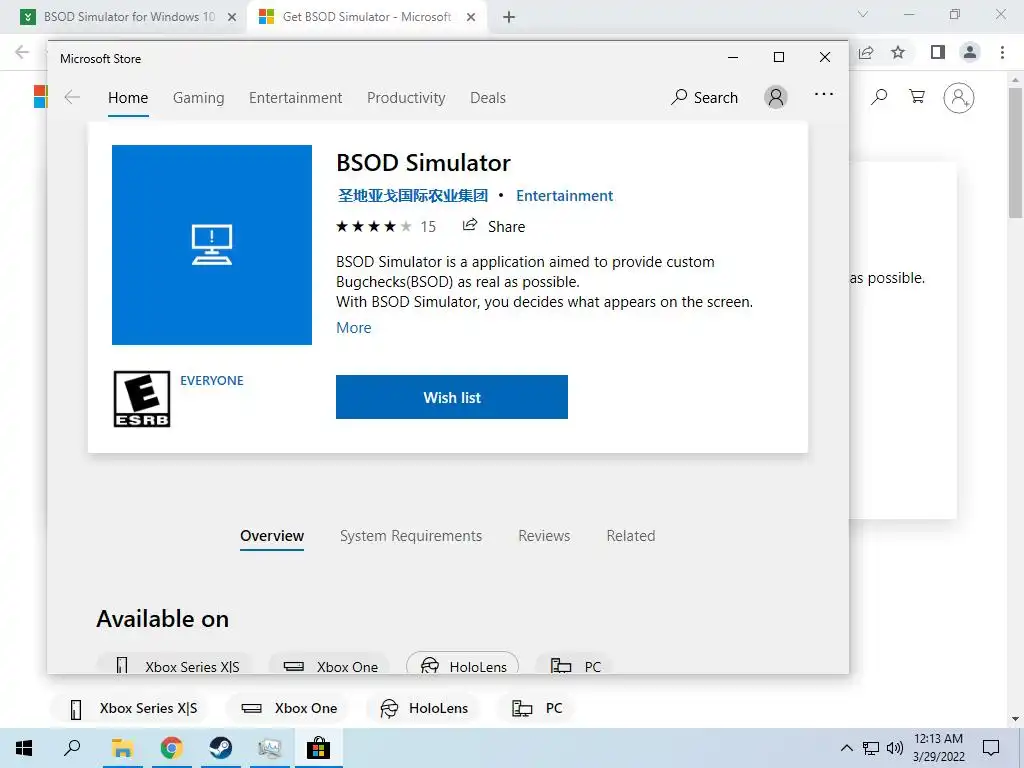Click the Share icon under the title

[470, 225]
